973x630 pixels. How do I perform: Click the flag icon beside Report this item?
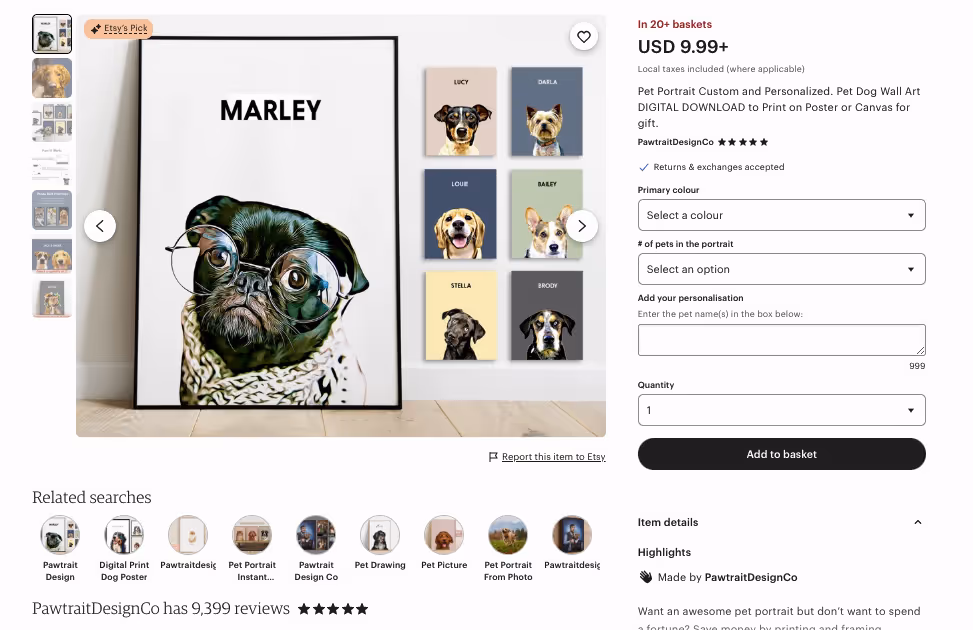coord(493,457)
